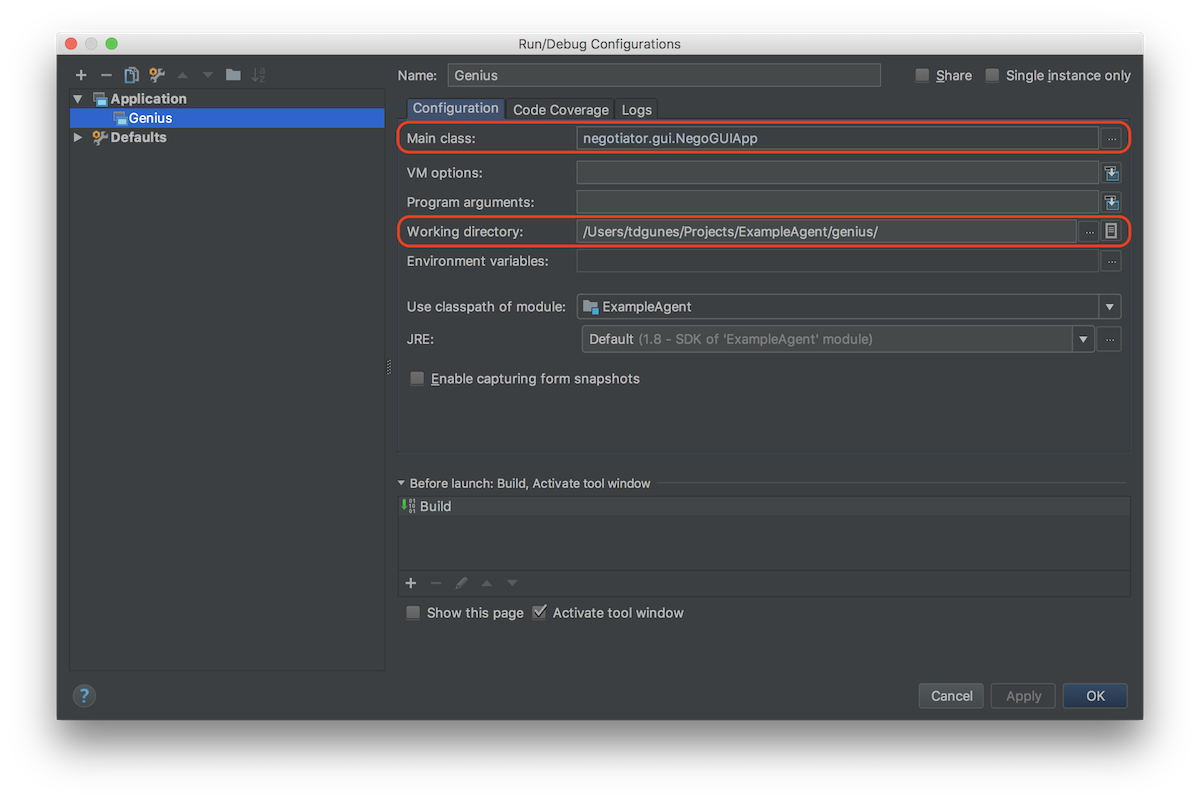The image size is (1200, 801).
Task: Sort configurations alphabetically
Action: tap(258, 75)
